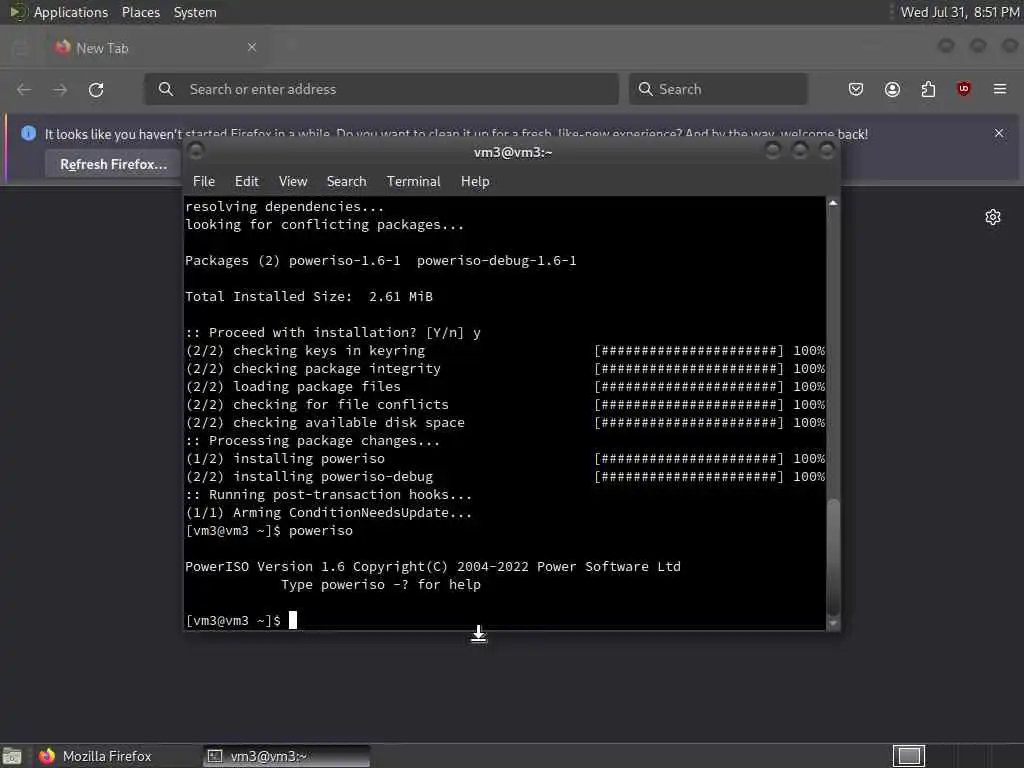Reload the page in Firefox
This screenshot has height=768, width=1024.
pyautogui.click(x=96, y=89)
